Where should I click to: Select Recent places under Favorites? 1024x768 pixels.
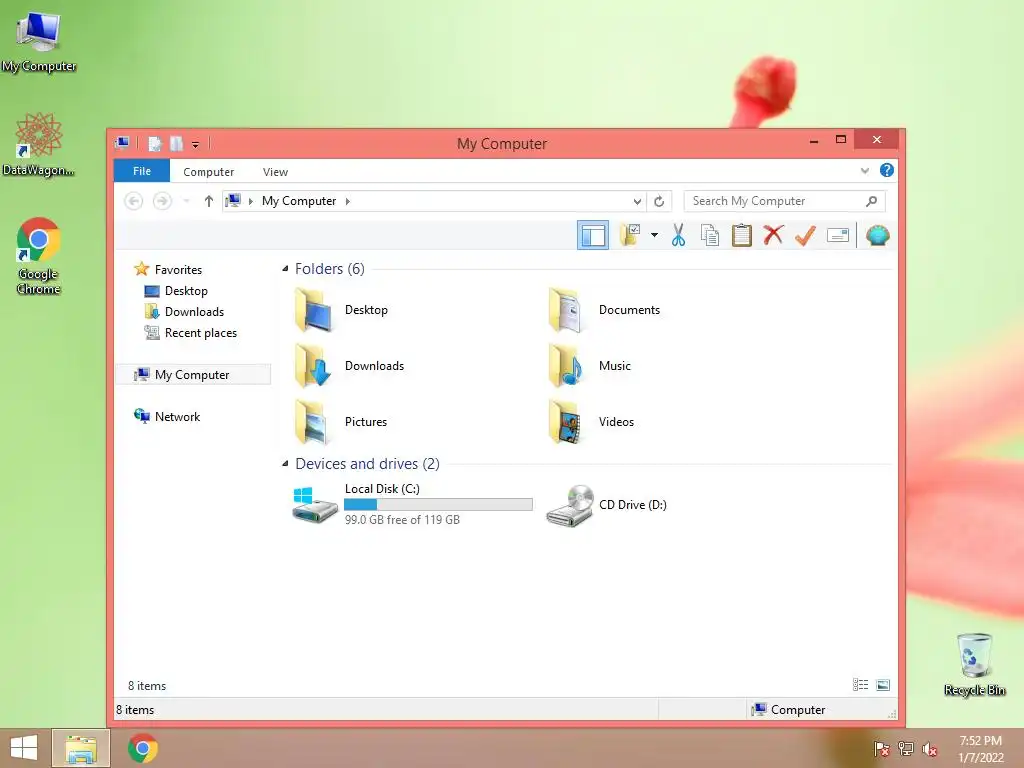pyautogui.click(x=191, y=332)
